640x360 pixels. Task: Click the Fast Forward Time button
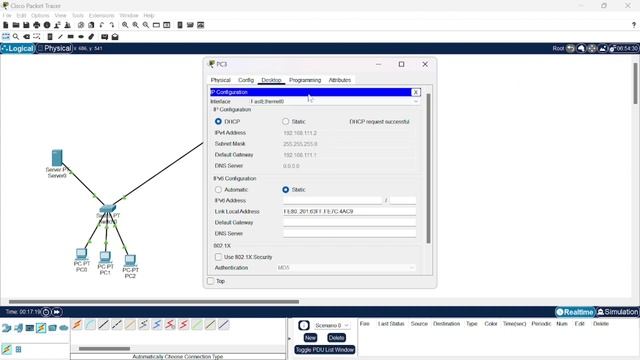[57, 312]
